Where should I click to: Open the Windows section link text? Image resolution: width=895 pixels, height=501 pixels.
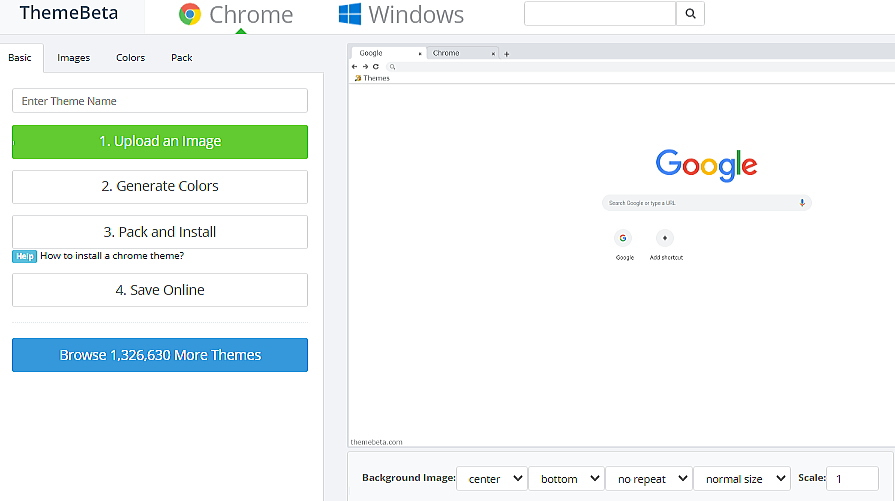416,15
